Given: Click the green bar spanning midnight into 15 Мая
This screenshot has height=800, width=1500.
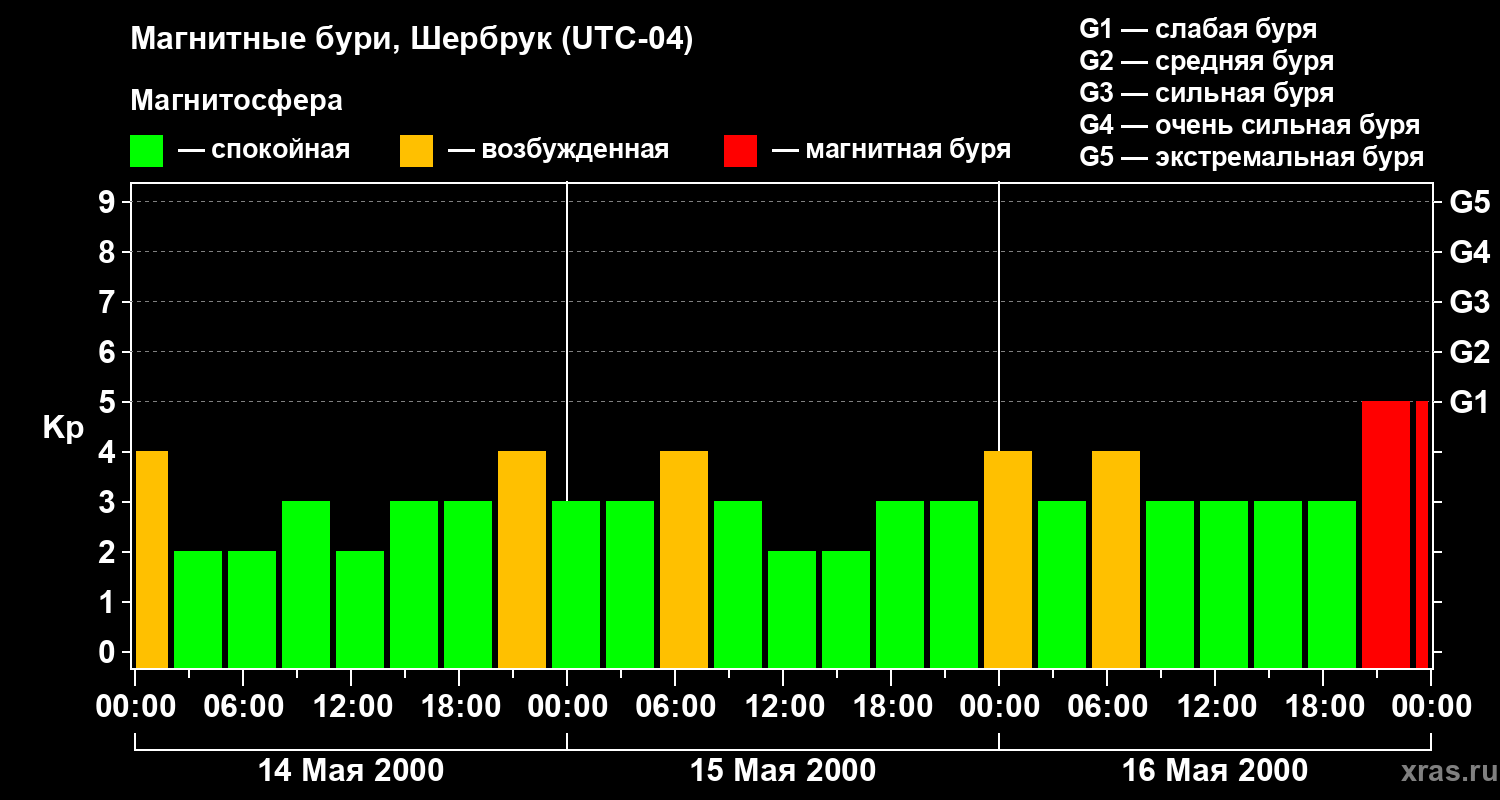Looking at the screenshot, I should (576, 585).
